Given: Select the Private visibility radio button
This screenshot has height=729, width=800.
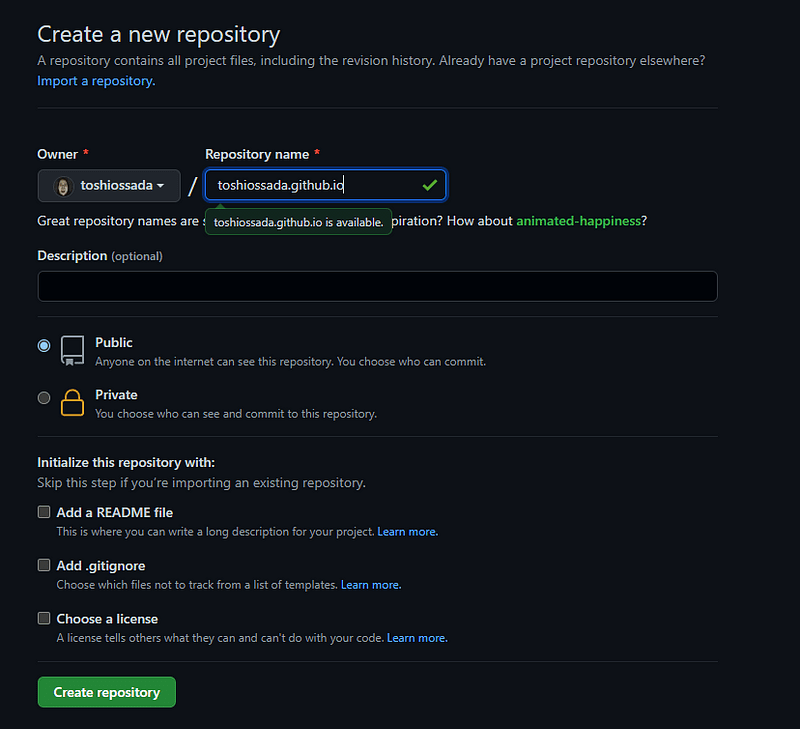Looking at the screenshot, I should [x=44, y=397].
